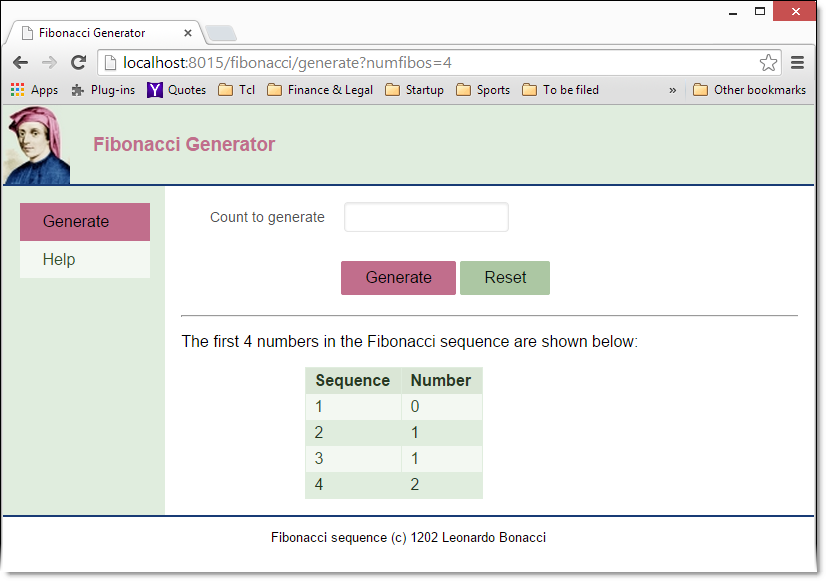826x581 pixels.
Task: Select the Generate sidebar menu item
Action: point(85,222)
